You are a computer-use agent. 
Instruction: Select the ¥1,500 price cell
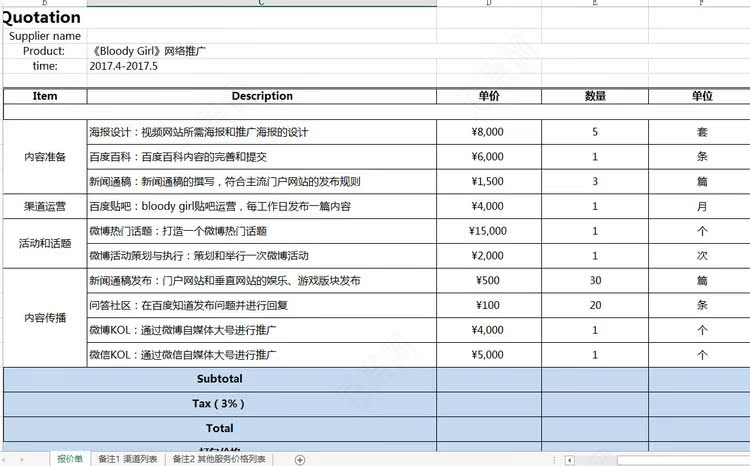(x=489, y=181)
